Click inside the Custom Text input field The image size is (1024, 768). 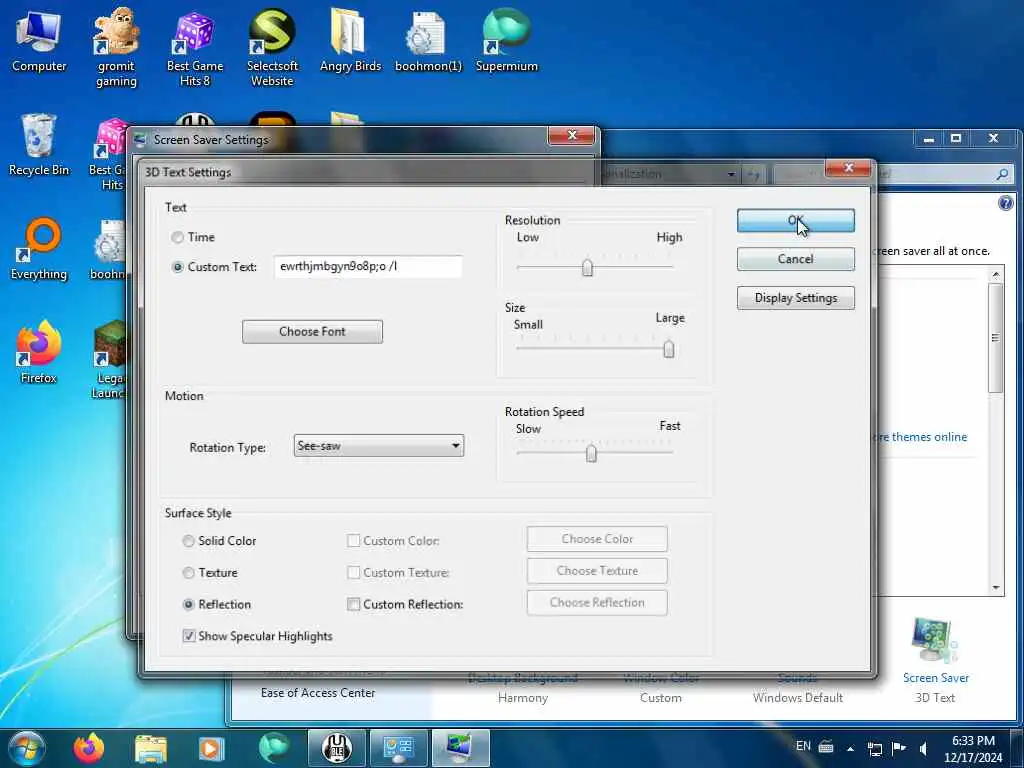[368, 266]
